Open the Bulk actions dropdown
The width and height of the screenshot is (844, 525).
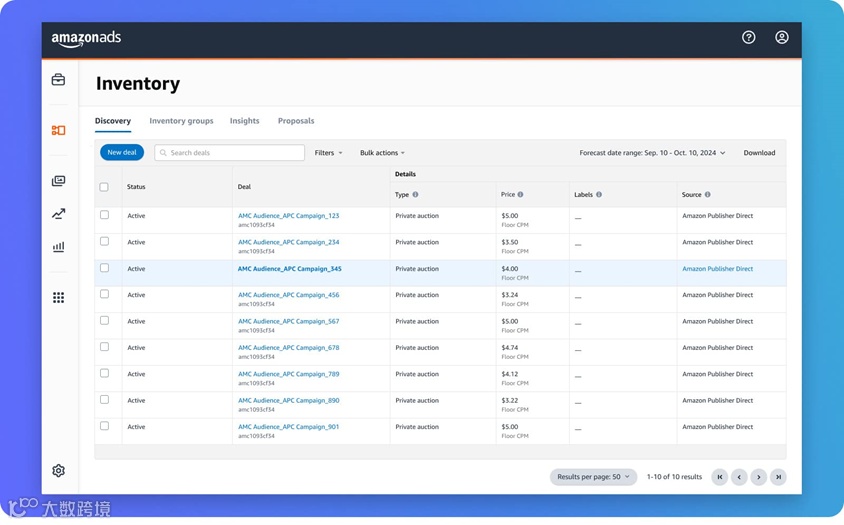(x=382, y=153)
